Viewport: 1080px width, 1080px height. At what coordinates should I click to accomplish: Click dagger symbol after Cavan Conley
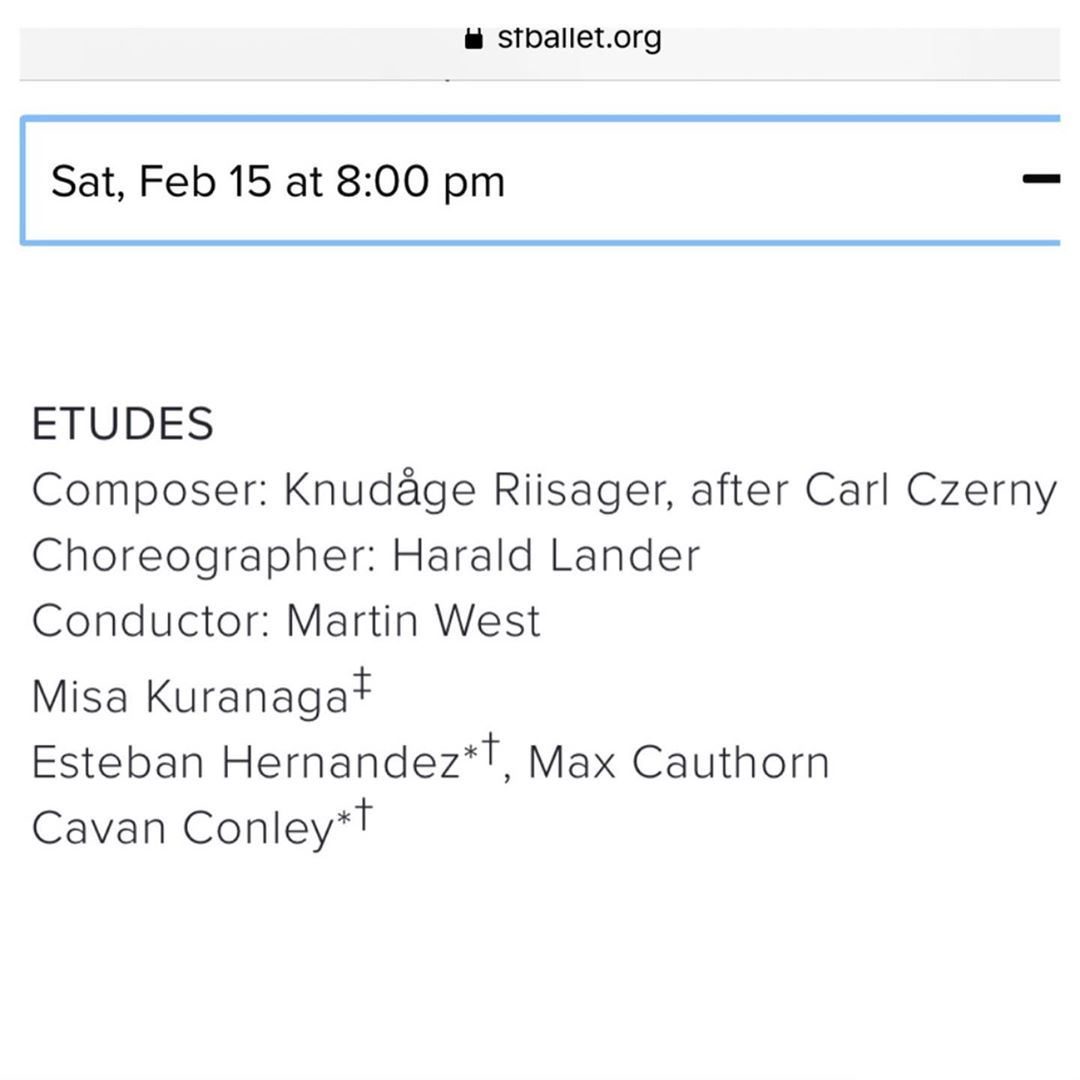point(364,814)
